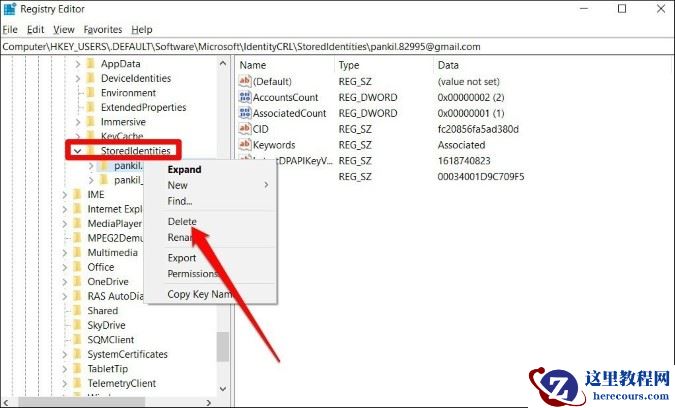Image resolution: width=675 pixels, height=408 pixels.
Task: Click the DeviceIdentities folder icon
Action: [90, 78]
